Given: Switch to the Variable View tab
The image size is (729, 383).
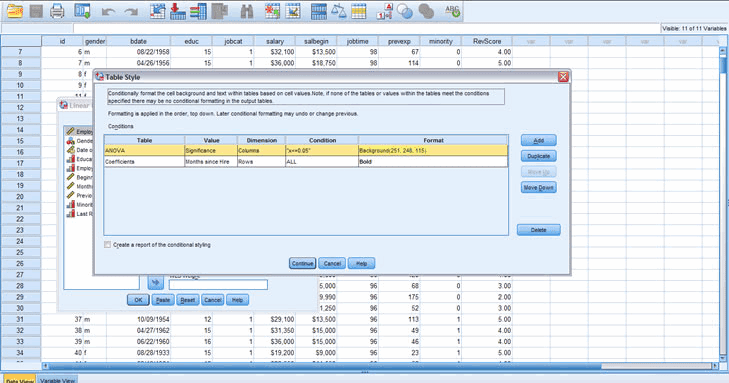Looking at the screenshot, I should [57, 380].
